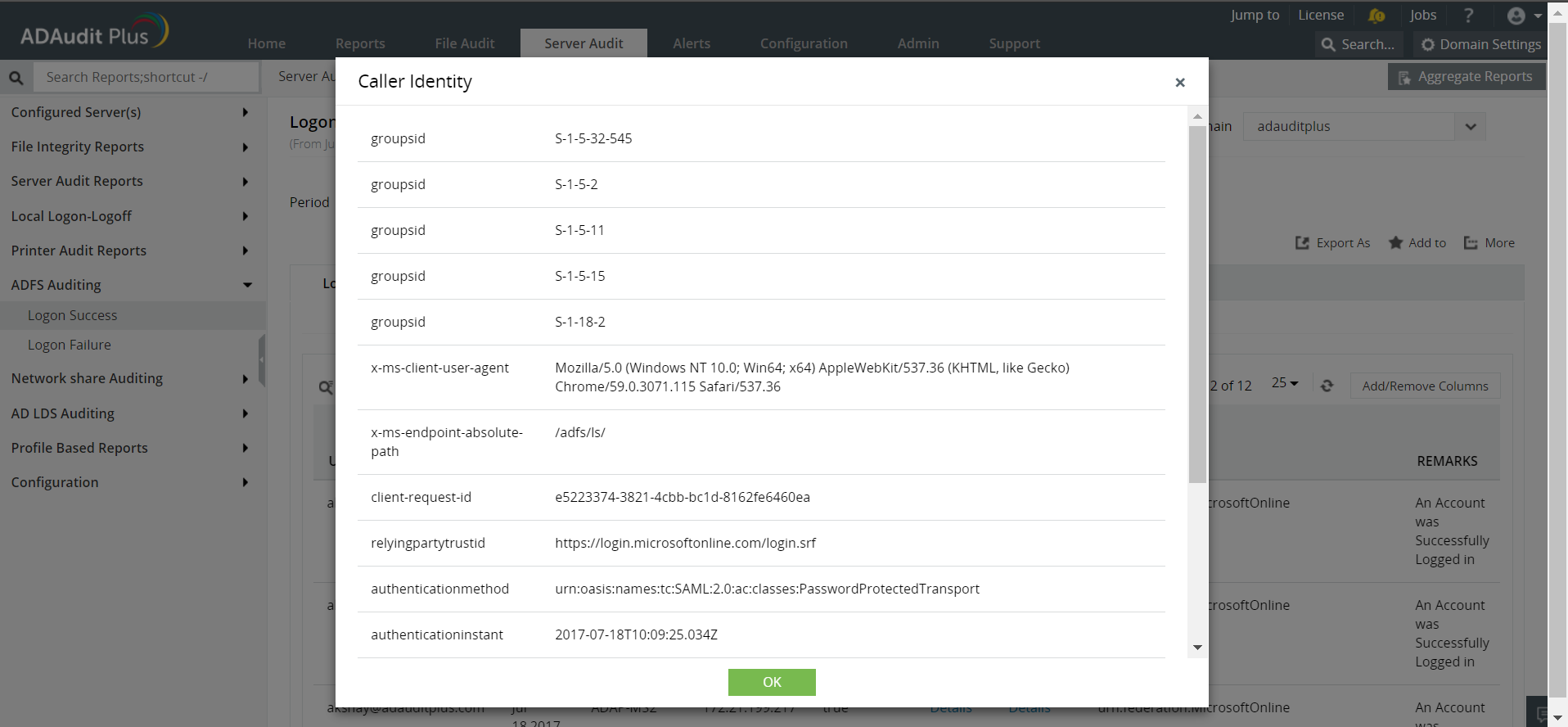Collapse the ADFS Auditing section

click(247, 285)
